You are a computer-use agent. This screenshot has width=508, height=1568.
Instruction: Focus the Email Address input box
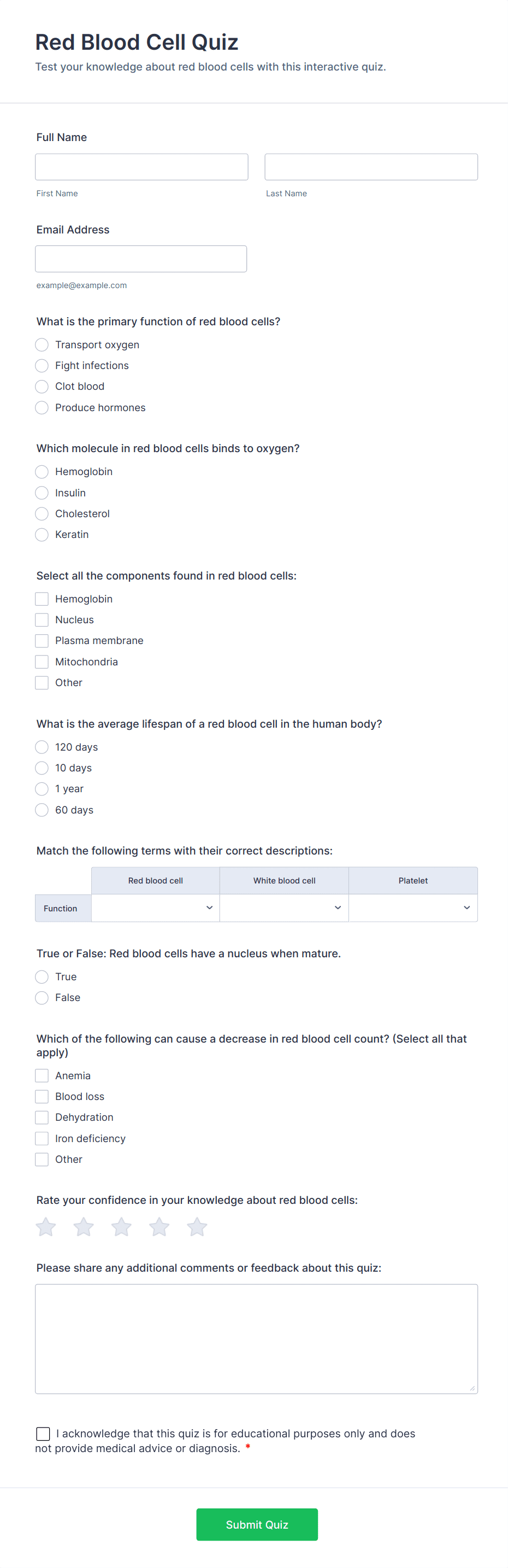pos(141,259)
